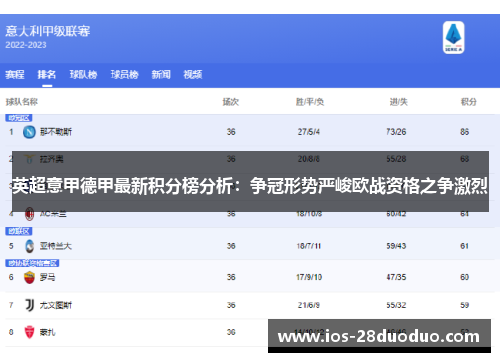Open team 亚特兰大
Viewport: 500px width, 362px height.
56,246
